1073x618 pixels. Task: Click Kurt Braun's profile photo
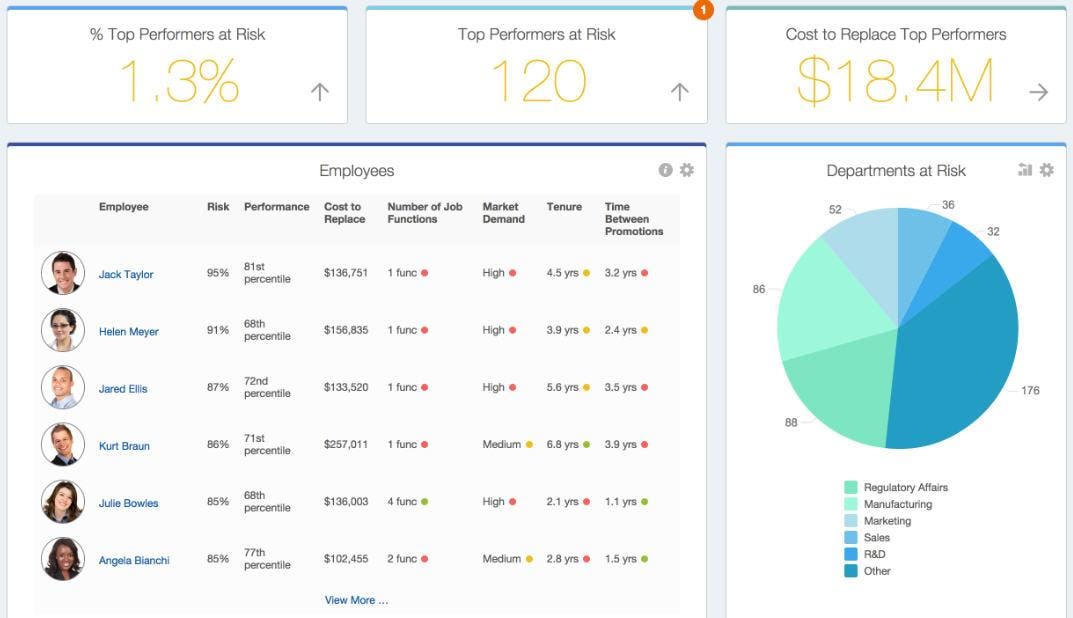tap(63, 444)
